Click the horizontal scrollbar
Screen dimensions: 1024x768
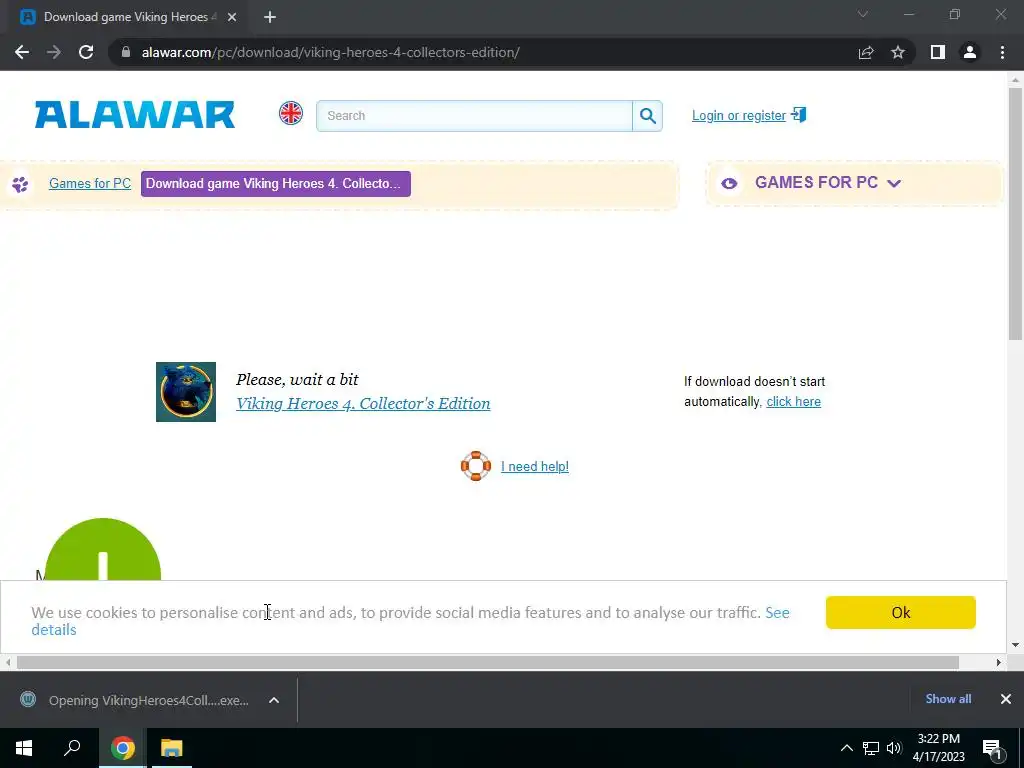tap(487, 662)
